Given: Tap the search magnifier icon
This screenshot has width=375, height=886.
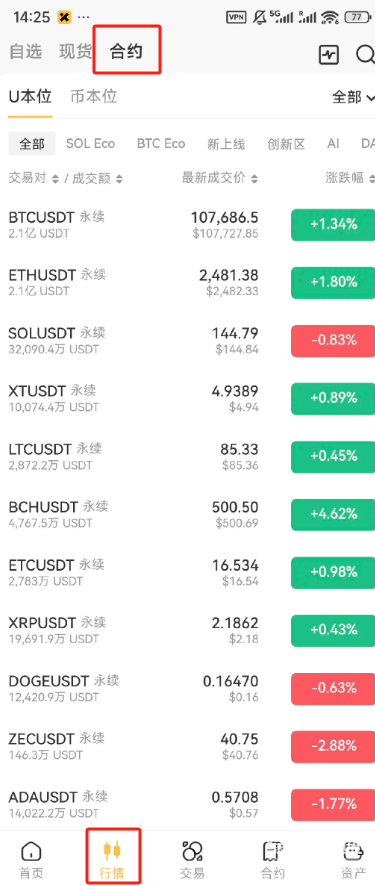Looking at the screenshot, I should [x=365, y=55].
